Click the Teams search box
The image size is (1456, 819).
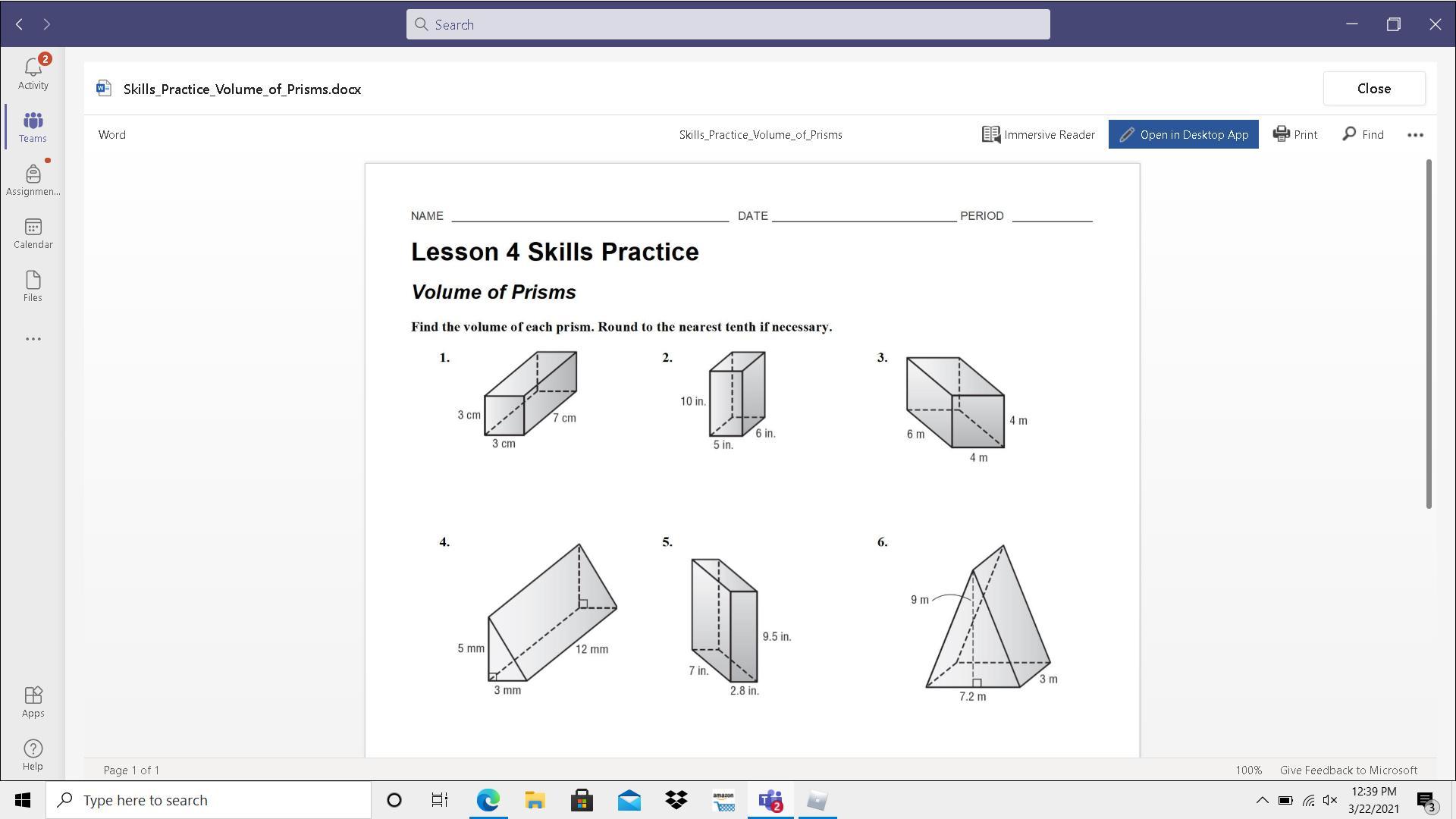click(728, 24)
